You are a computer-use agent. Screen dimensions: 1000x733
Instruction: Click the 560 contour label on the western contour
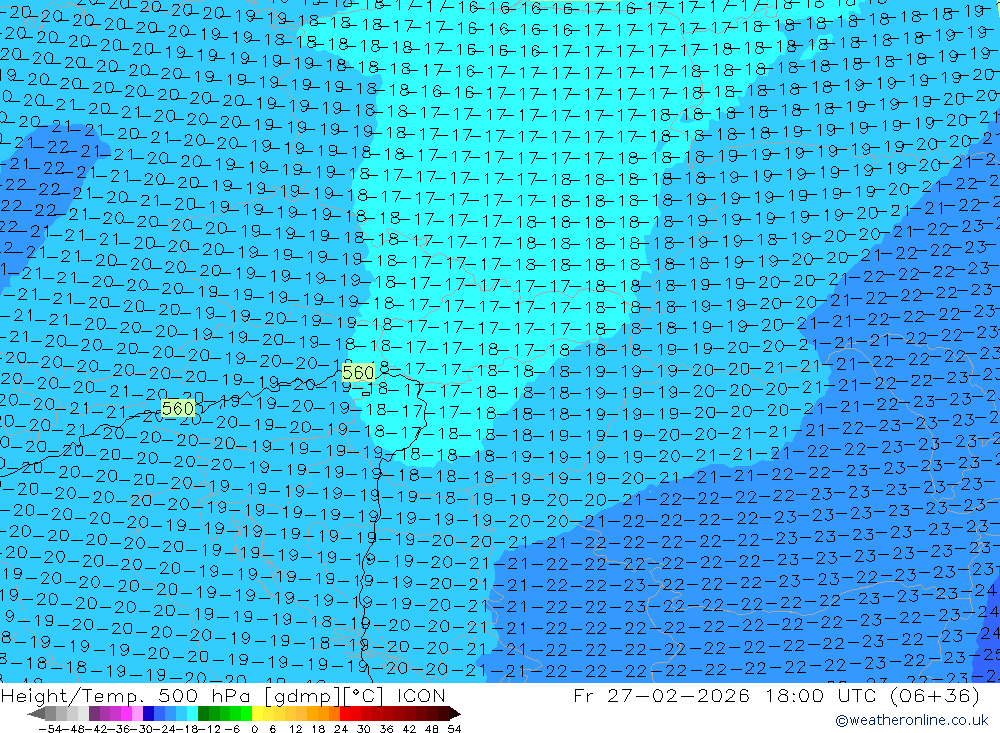click(x=178, y=408)
